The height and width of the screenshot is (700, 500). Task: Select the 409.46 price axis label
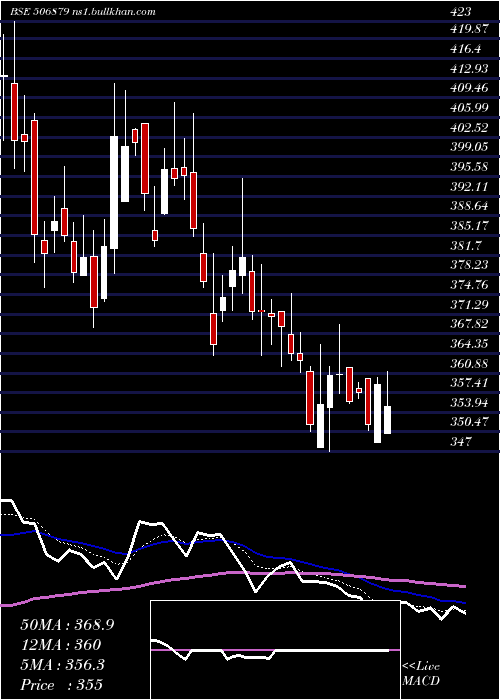pos(469,88)
